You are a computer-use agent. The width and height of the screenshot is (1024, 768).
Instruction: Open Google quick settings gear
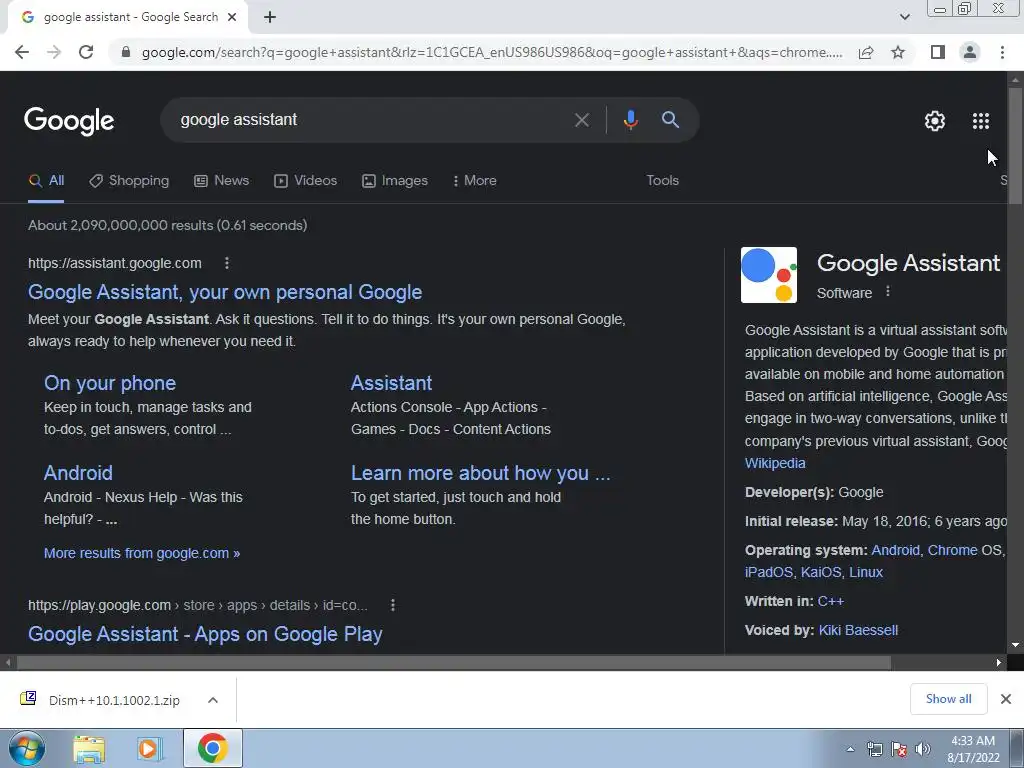[935, 121]
